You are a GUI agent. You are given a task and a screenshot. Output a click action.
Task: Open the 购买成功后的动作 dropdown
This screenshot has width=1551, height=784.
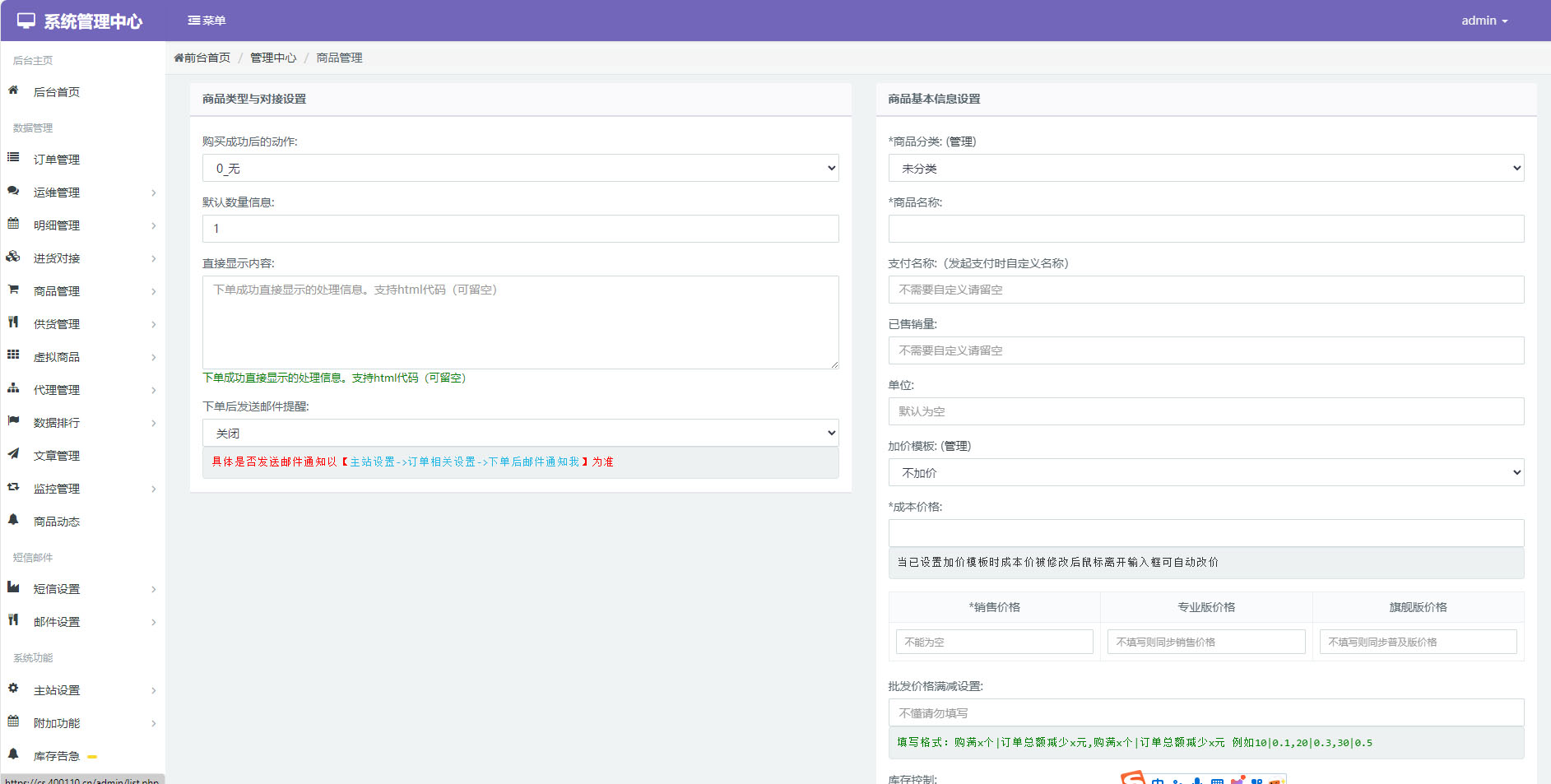coord(520,168)
